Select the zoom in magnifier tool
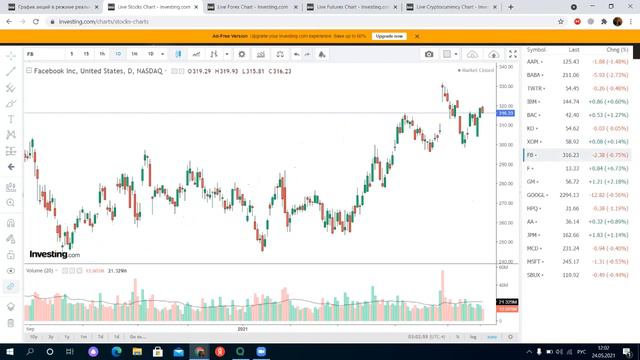 (x=11, y=203)
